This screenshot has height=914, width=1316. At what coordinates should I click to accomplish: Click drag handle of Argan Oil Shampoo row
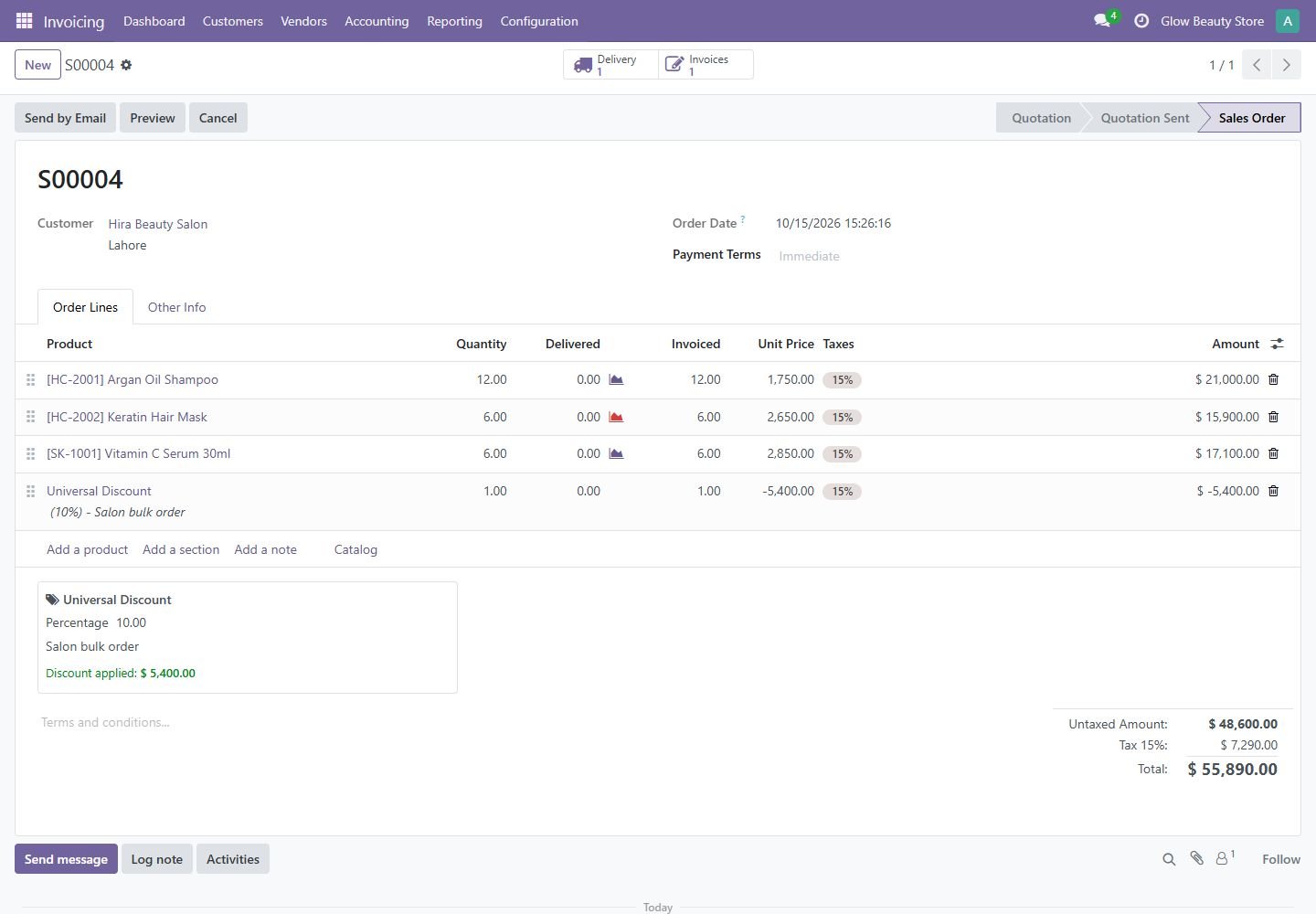(x=30, y=379)
